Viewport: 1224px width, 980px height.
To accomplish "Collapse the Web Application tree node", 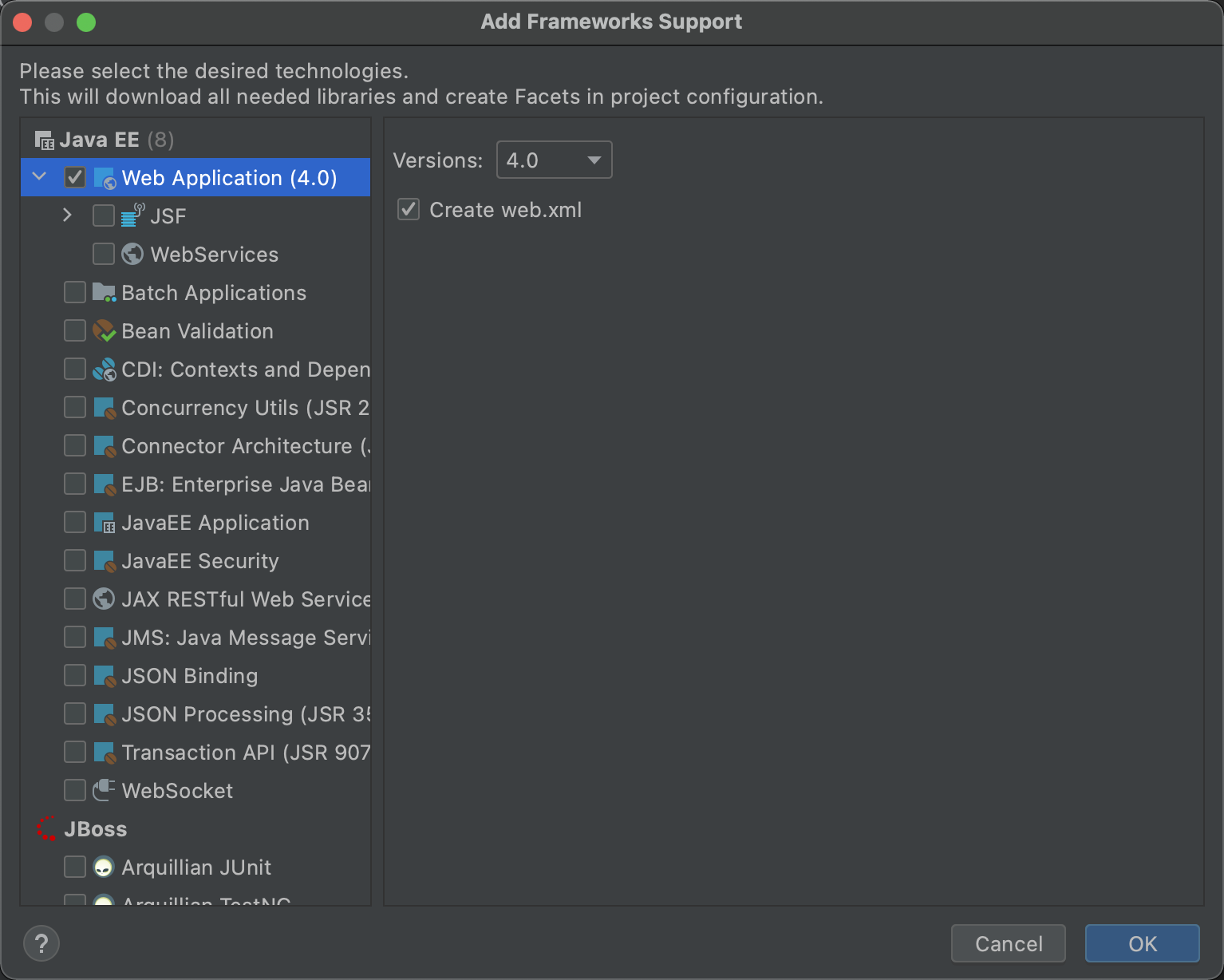I will (39, 177).
